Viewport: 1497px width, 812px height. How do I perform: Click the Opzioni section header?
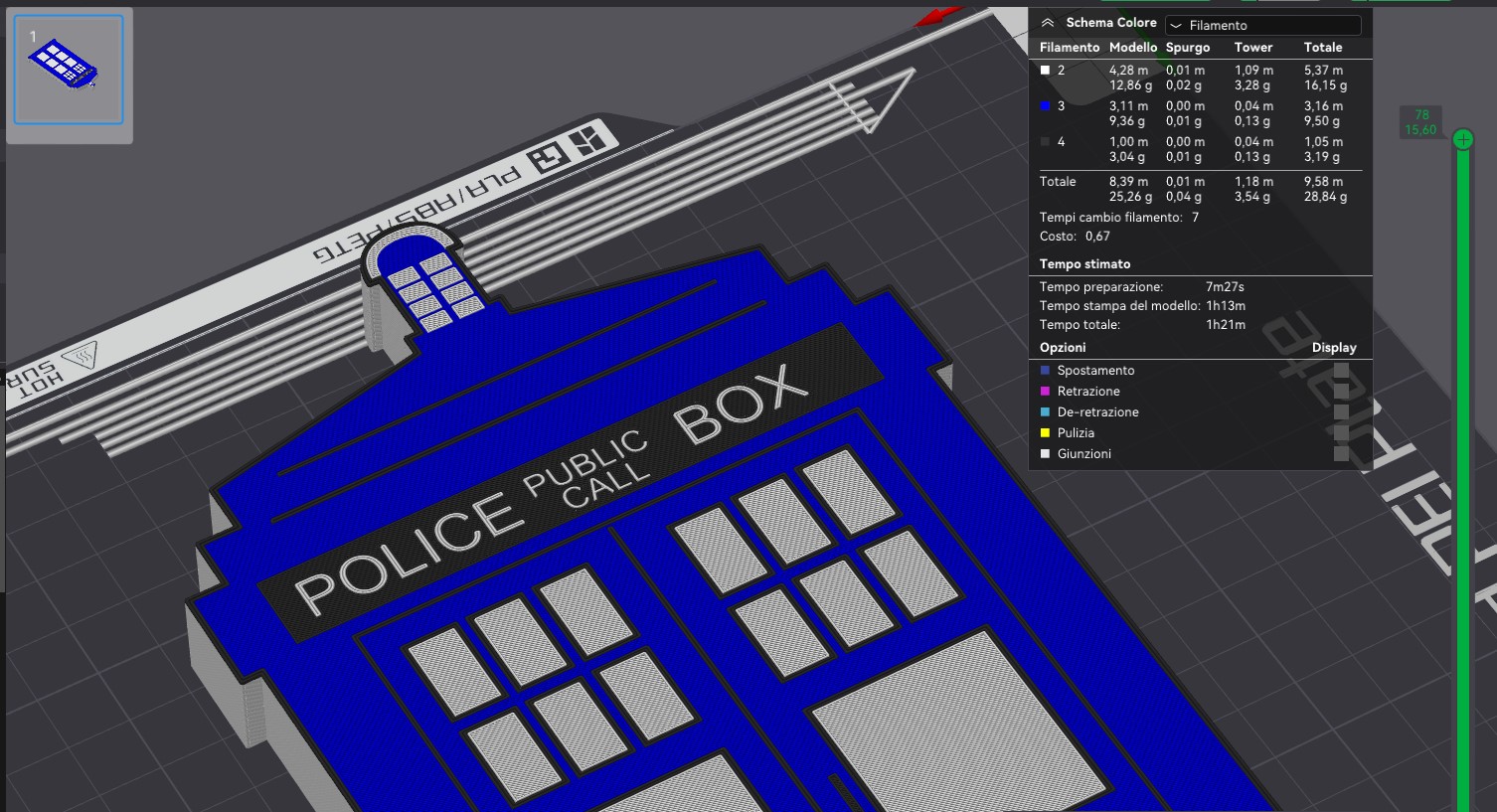pos(1063,347)
